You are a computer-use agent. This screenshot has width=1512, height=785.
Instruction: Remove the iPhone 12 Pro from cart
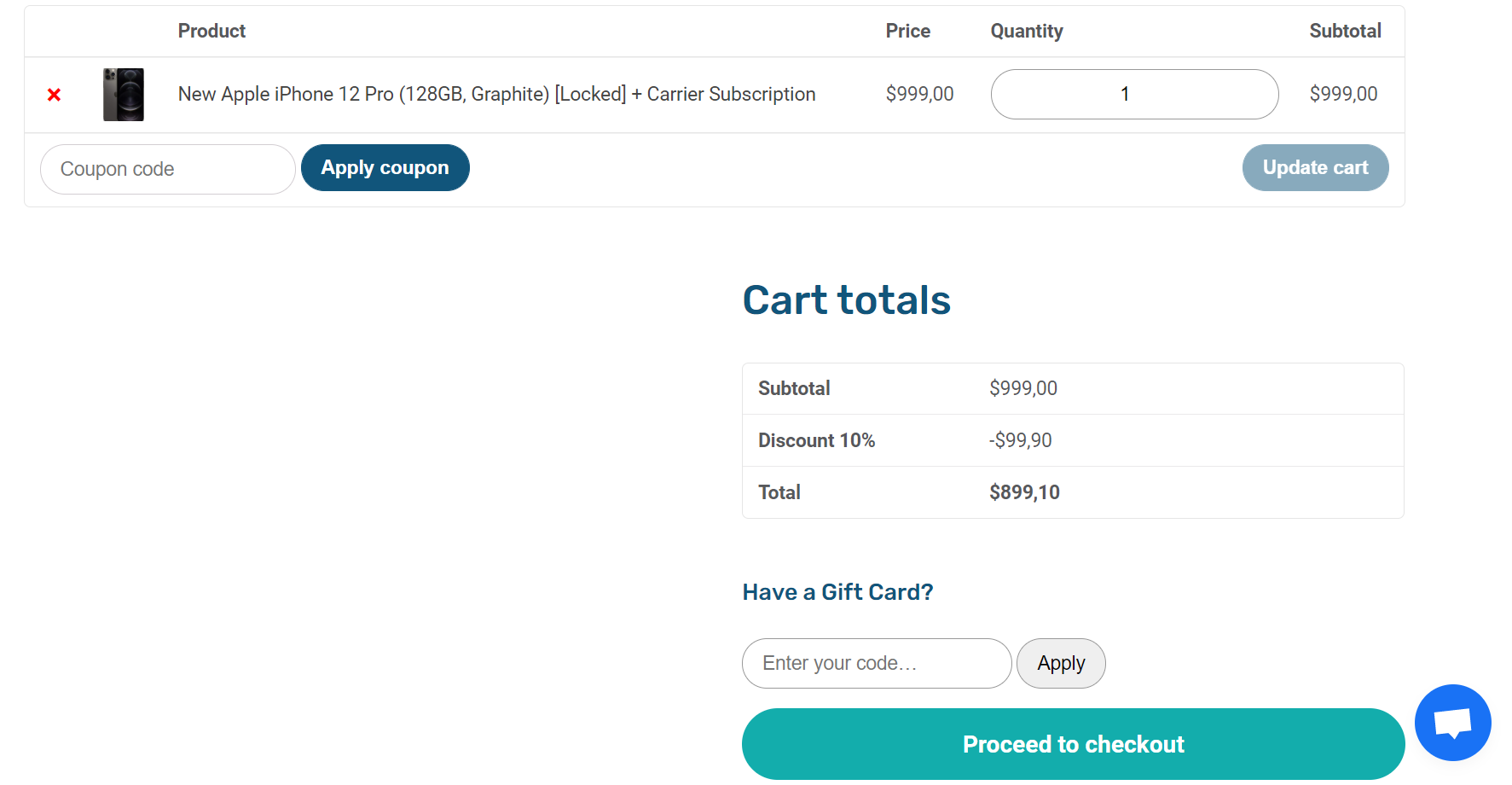54,95
